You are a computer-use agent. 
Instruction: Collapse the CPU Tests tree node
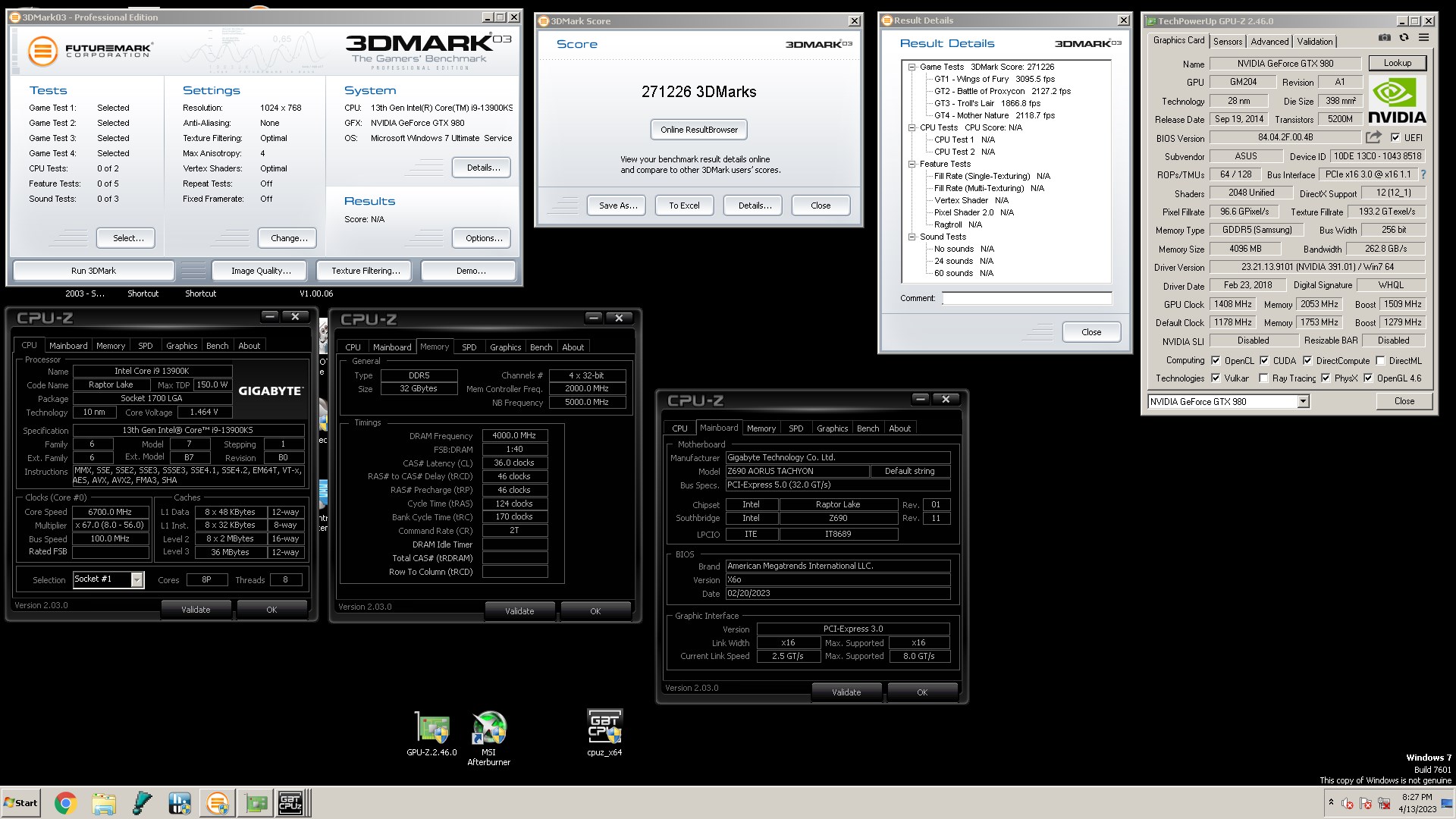click(912, 127)
